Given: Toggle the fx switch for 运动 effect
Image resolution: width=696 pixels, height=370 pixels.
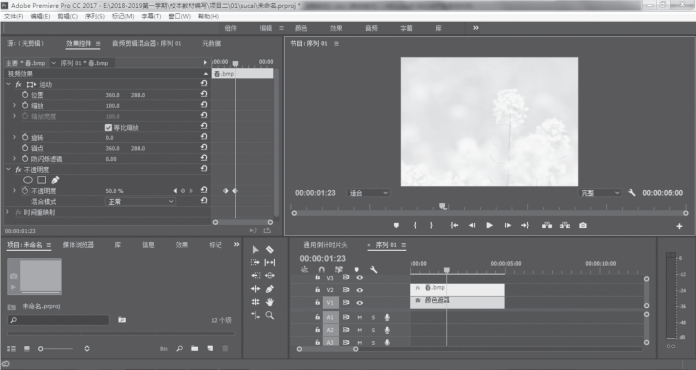Looking at the screenshot, I should coord(18,84).
